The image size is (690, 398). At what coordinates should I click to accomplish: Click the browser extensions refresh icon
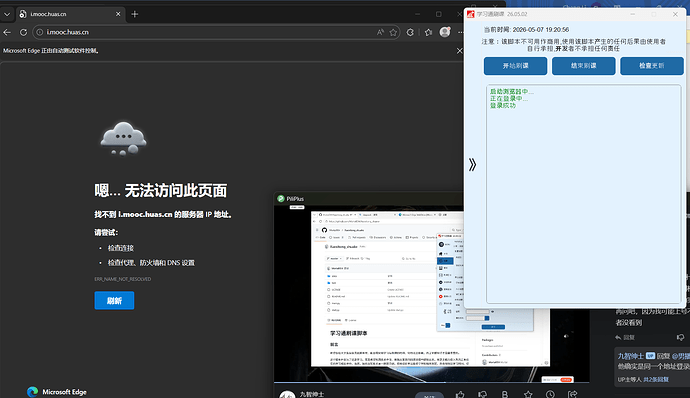point(410,32)
